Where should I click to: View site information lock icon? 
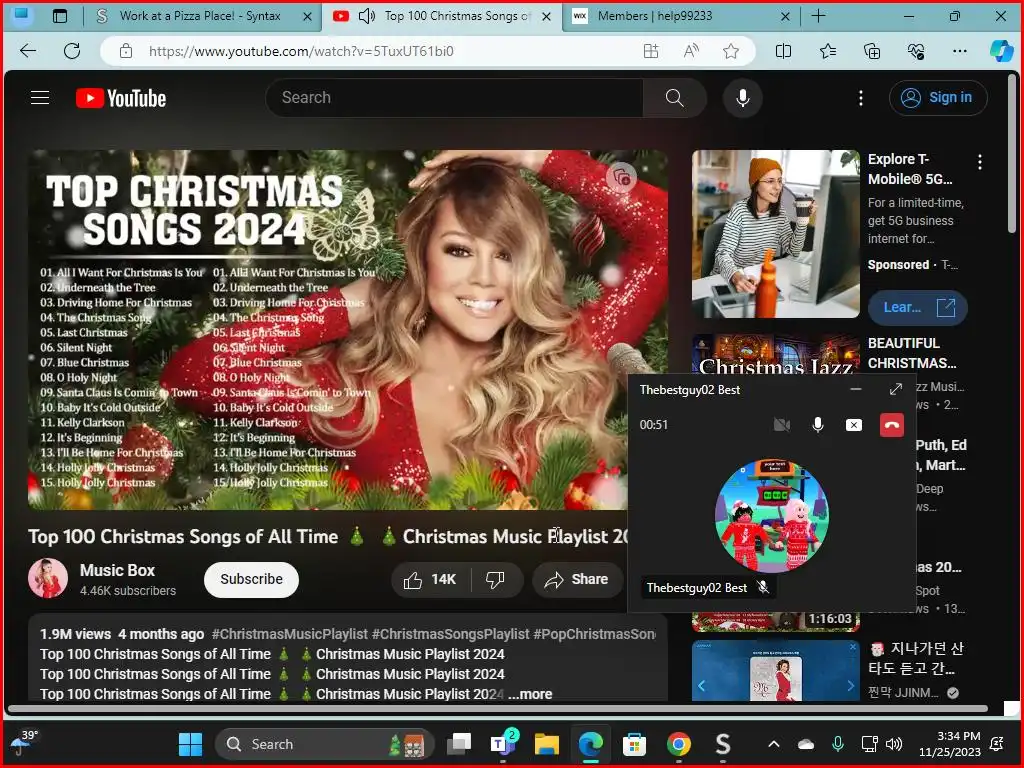pos(126,51)
